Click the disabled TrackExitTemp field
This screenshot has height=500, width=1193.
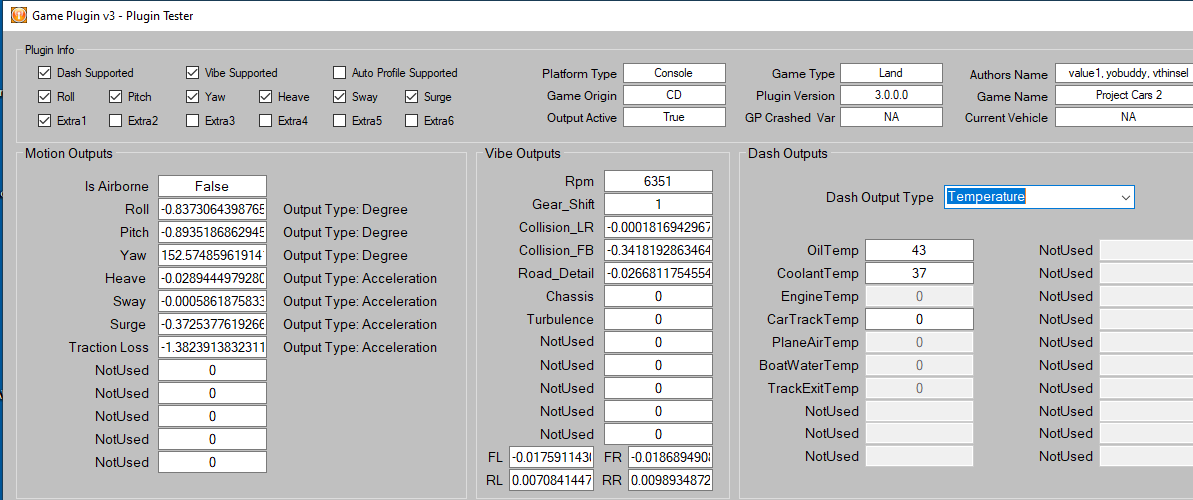pyautogui.click(x=919, y=388)
